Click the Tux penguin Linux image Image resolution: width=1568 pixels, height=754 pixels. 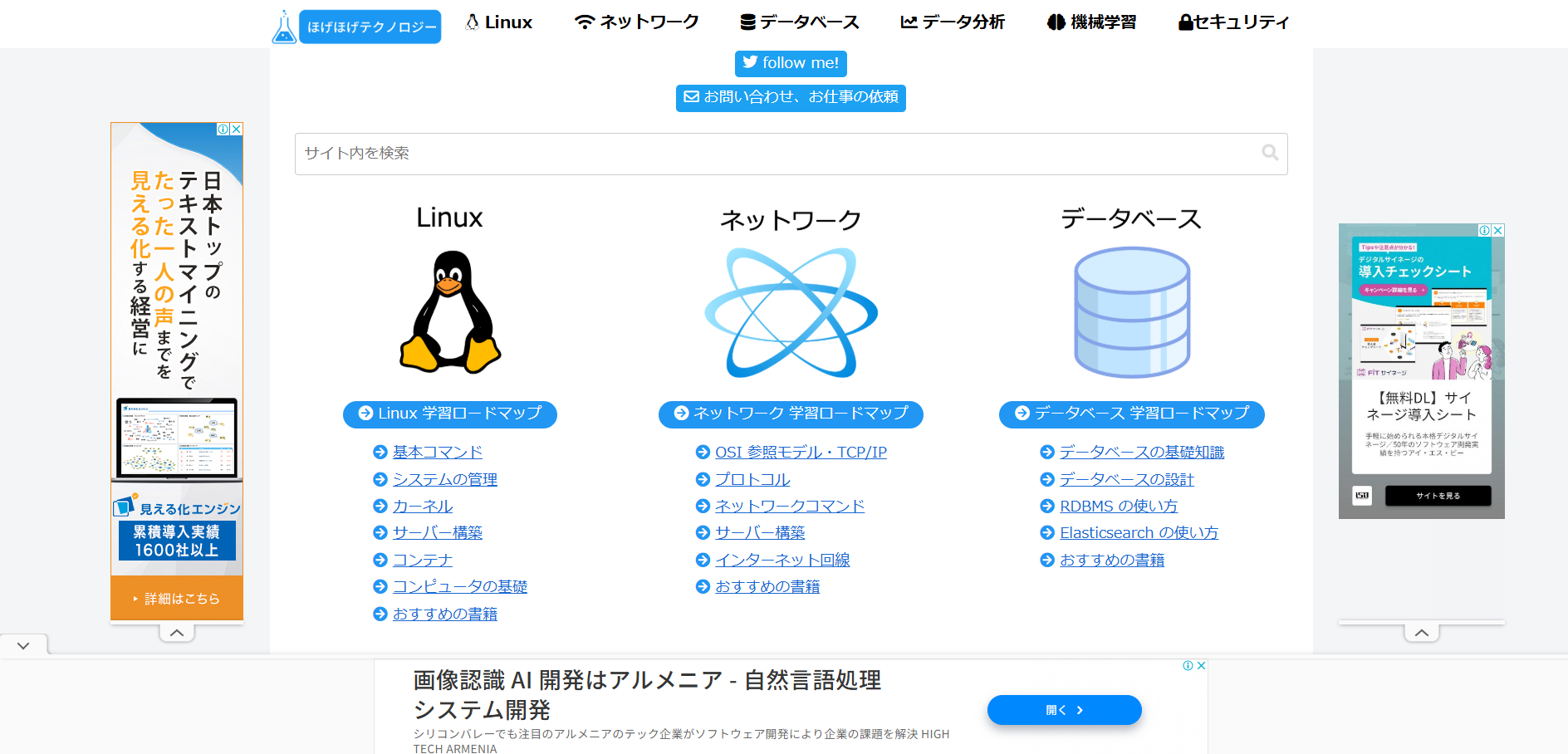450,312
